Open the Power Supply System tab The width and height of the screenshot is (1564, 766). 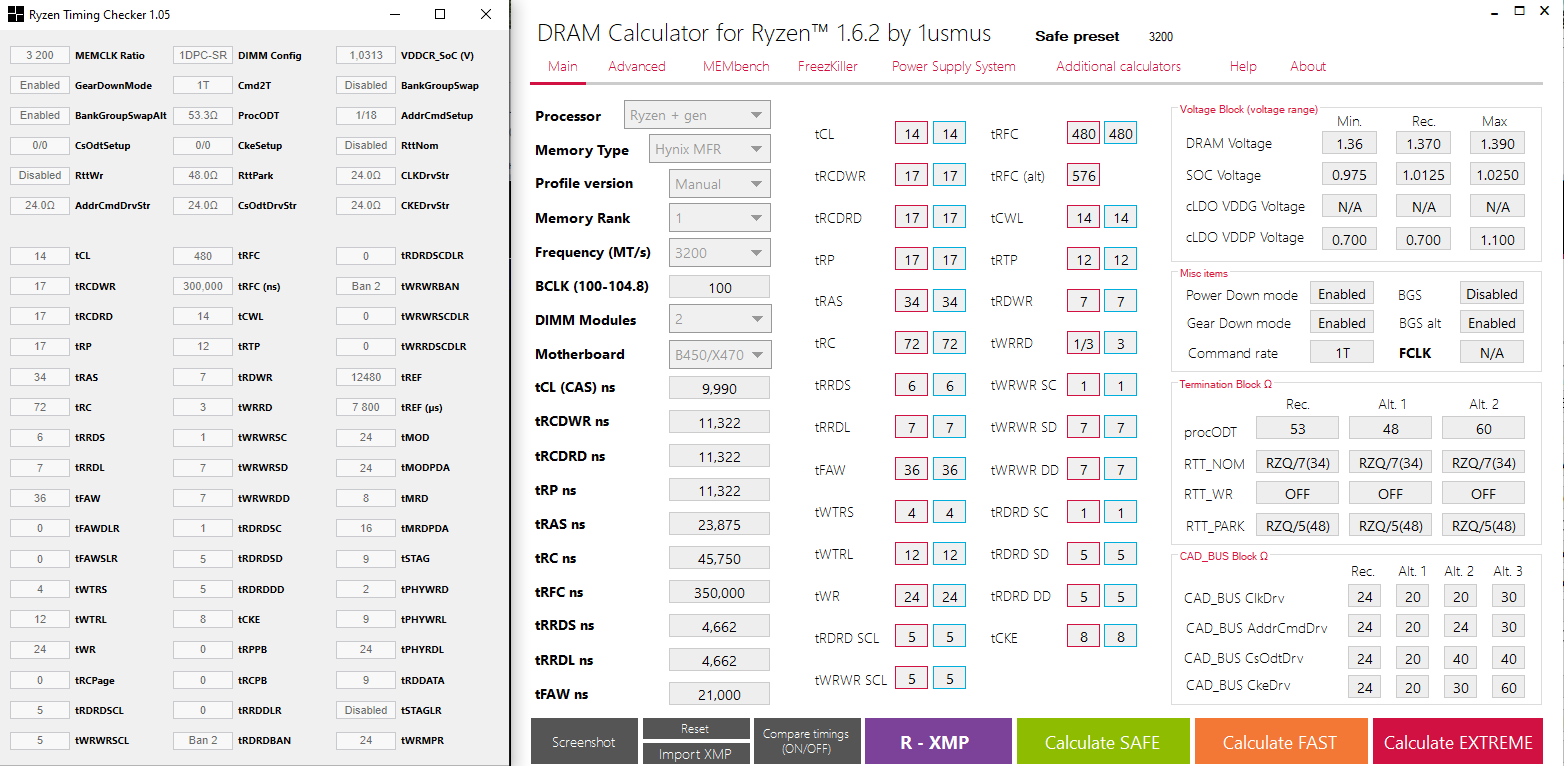(953, 66)
